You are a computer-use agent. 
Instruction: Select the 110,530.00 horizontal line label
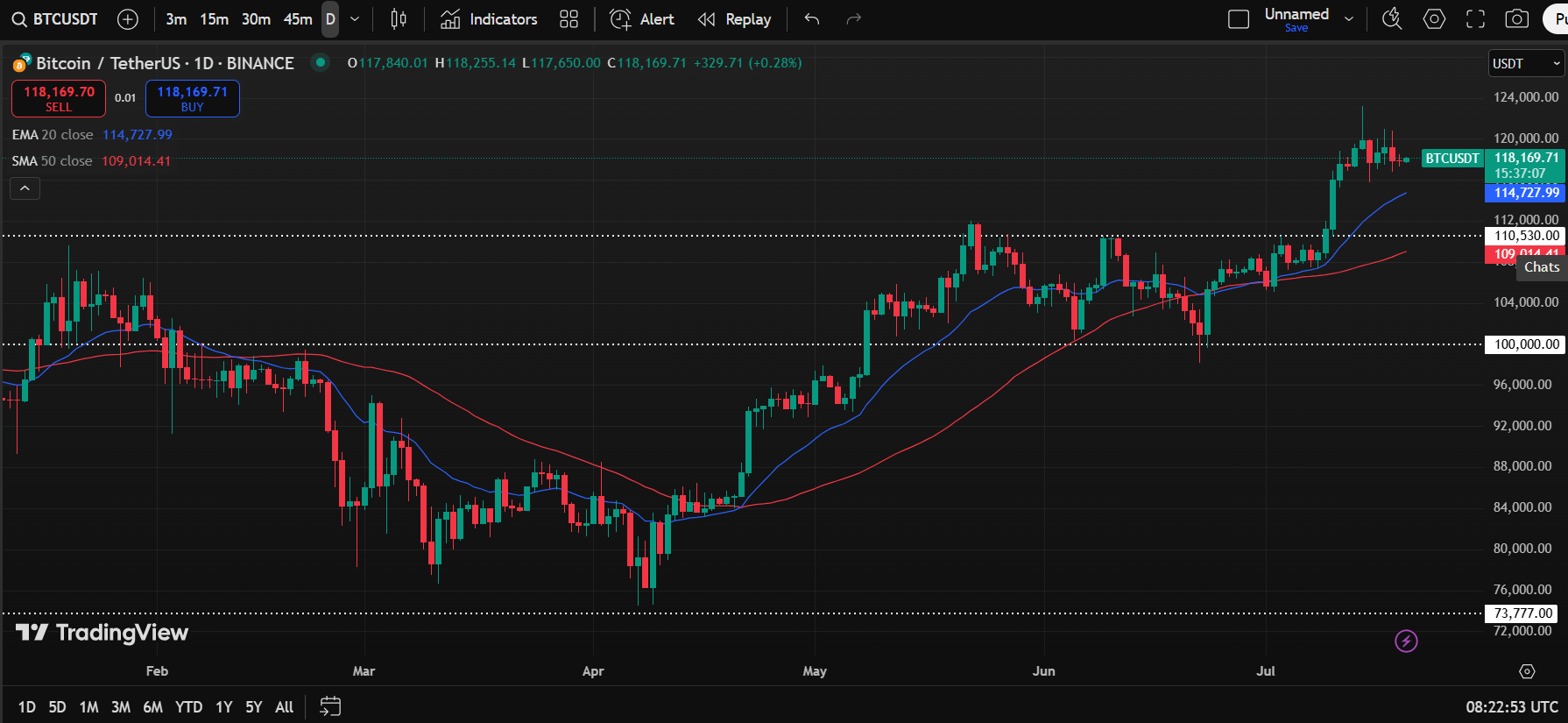click(x=1526, y=236)
